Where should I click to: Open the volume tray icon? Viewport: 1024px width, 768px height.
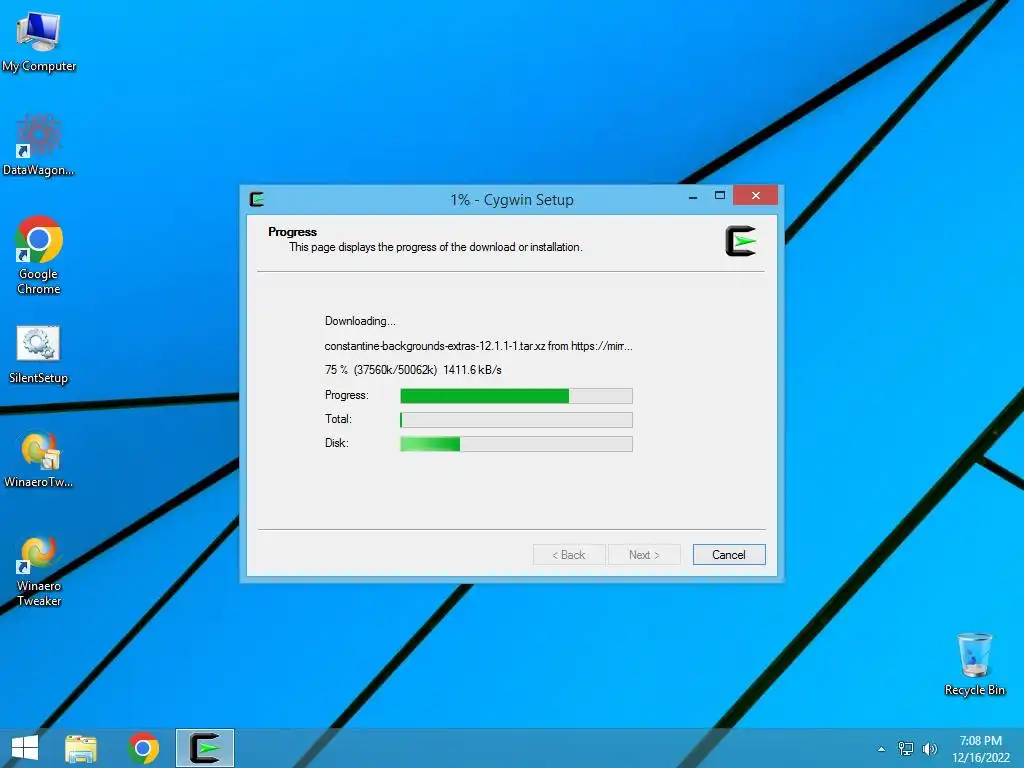coord(929,748)
